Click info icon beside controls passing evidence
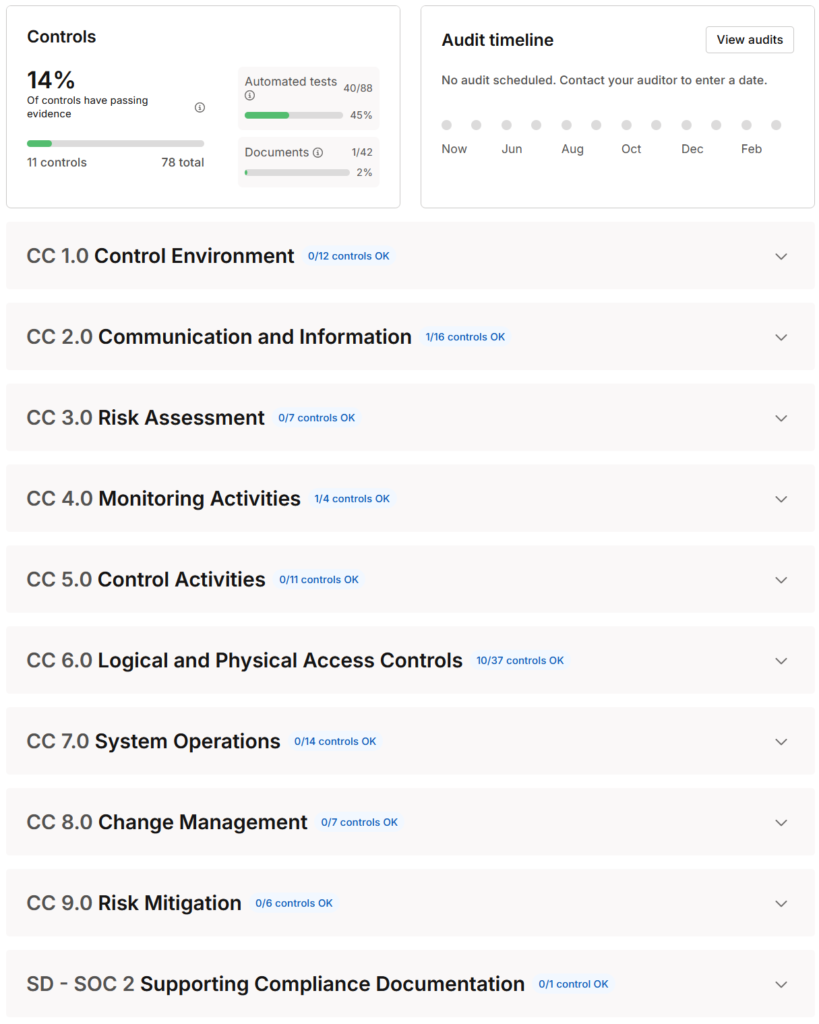819x1024 pixels. tap(200, 108)
